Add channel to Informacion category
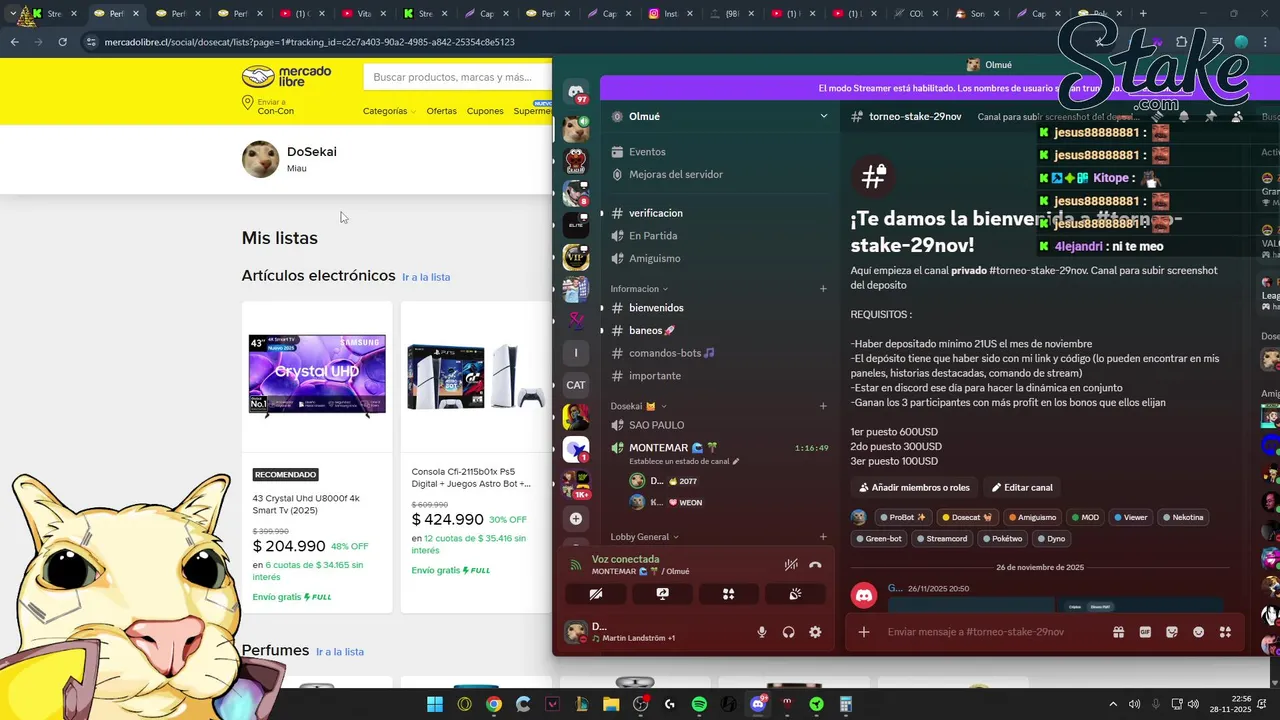 click(823, 289)
